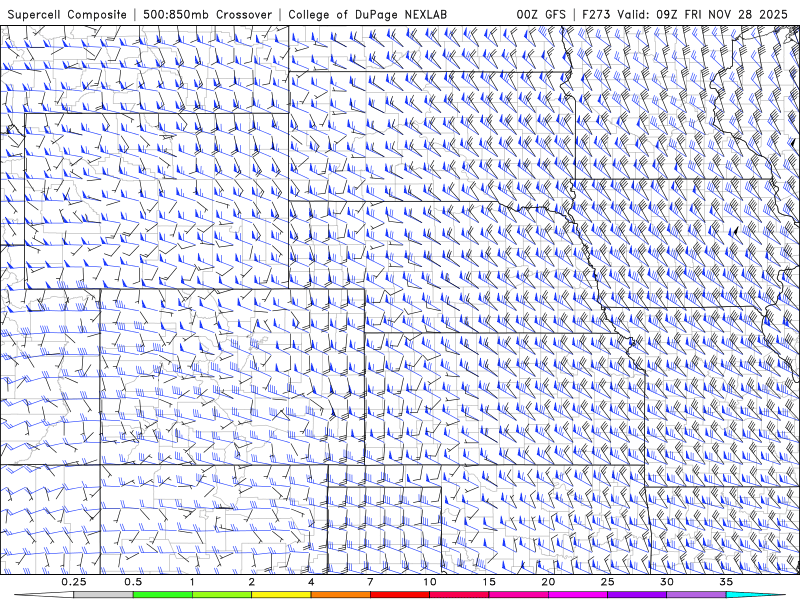The height and width of the screenshot is (600, 800).
Task: Click the "25" scale label
Action: point(607,582)
